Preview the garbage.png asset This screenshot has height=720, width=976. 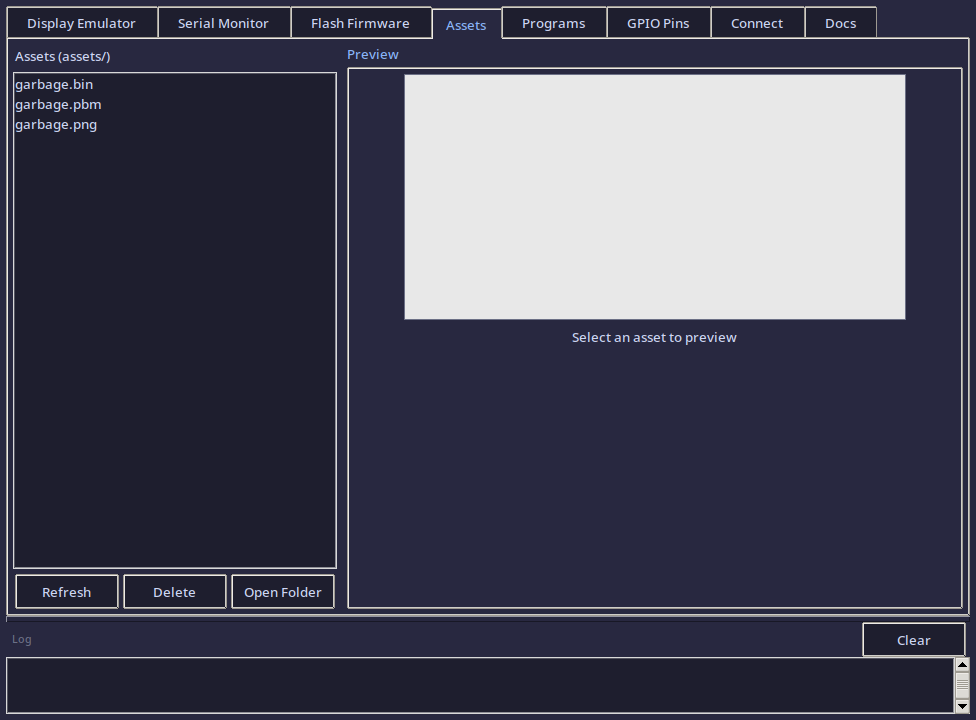pyautogui.click(x=55, y=124)
